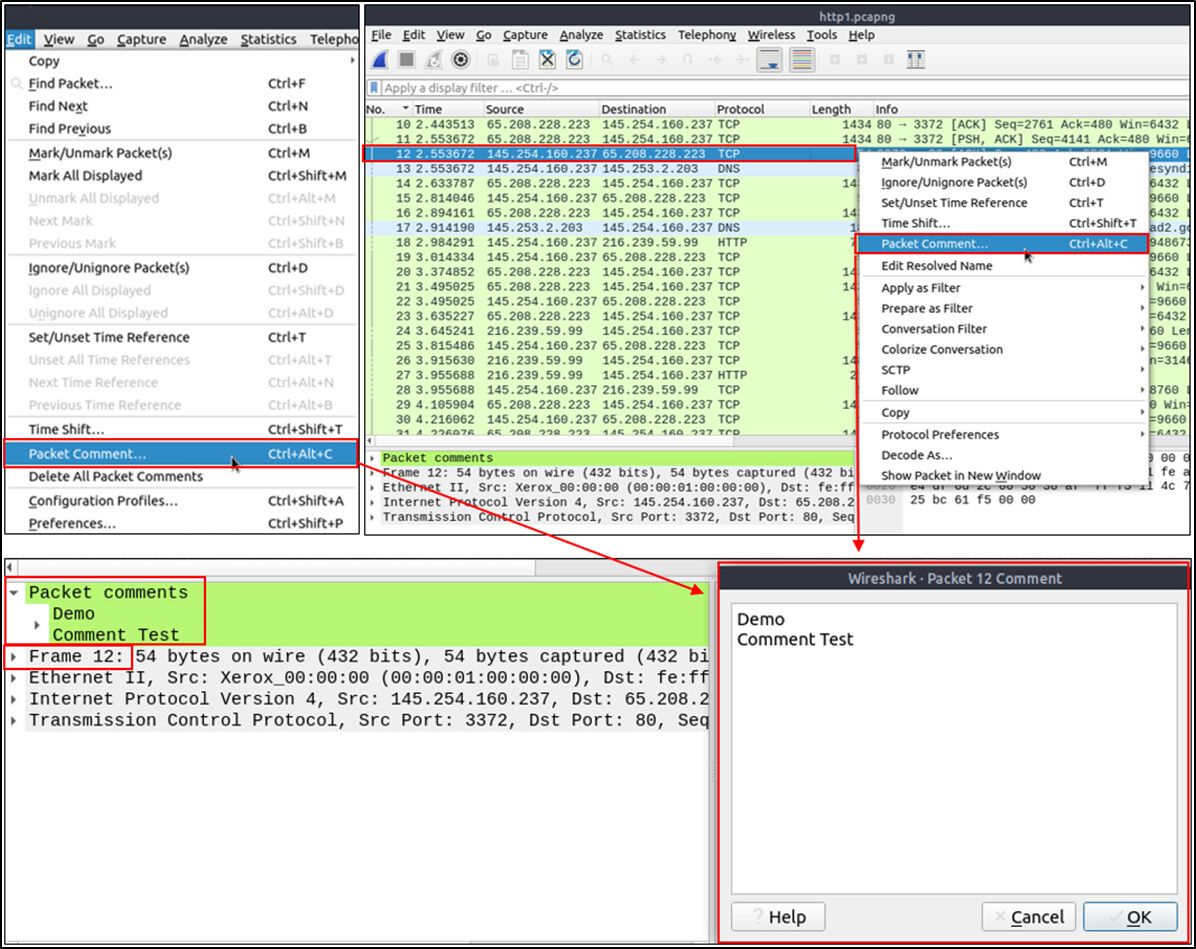Screen dimensions: 1196x949
Task: Click the close capture file X icon
Action: click(547, 60)
